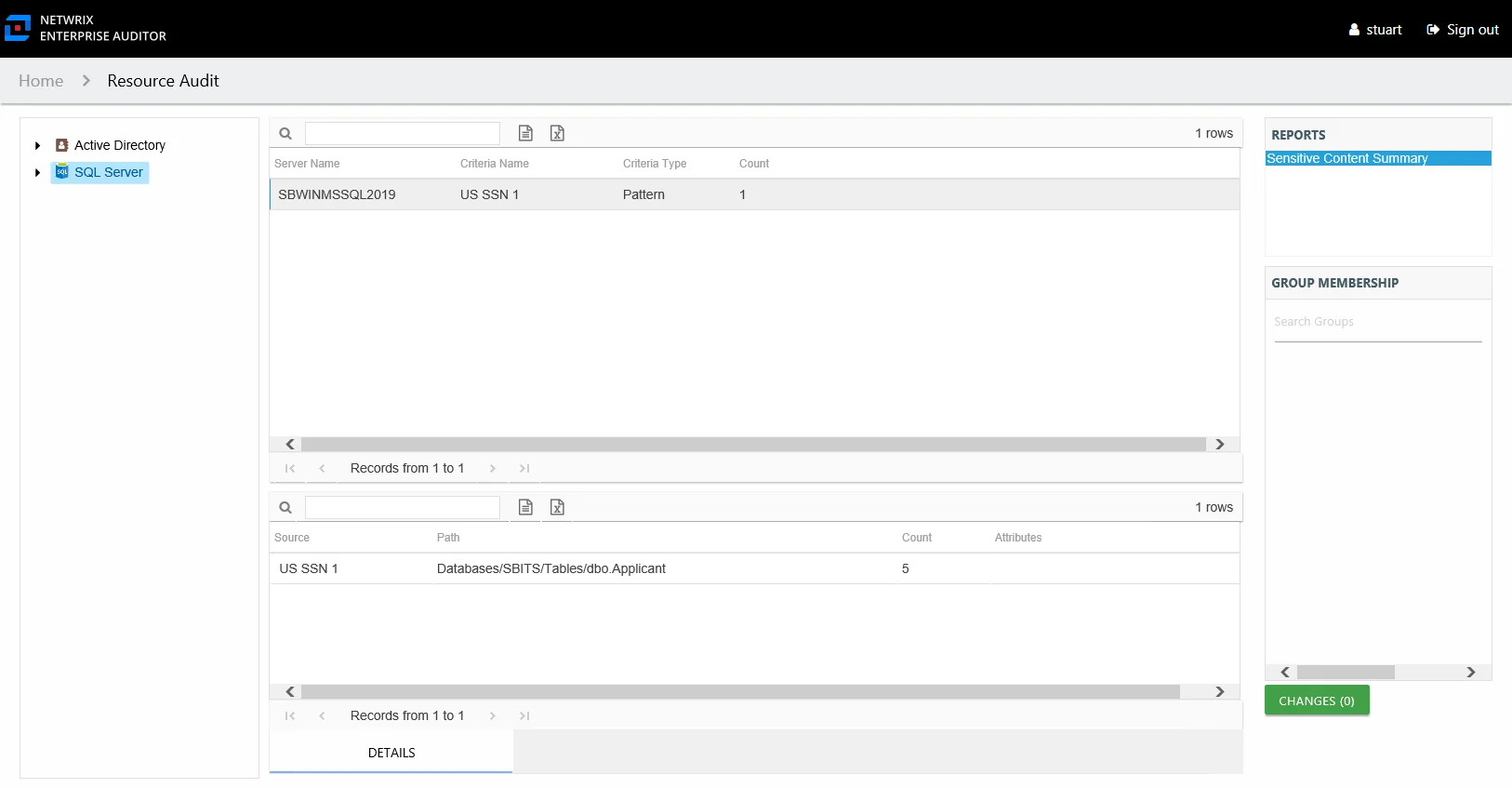
Task: Click the US SSN 1 source cell
Action: click(x=309, y=568)
